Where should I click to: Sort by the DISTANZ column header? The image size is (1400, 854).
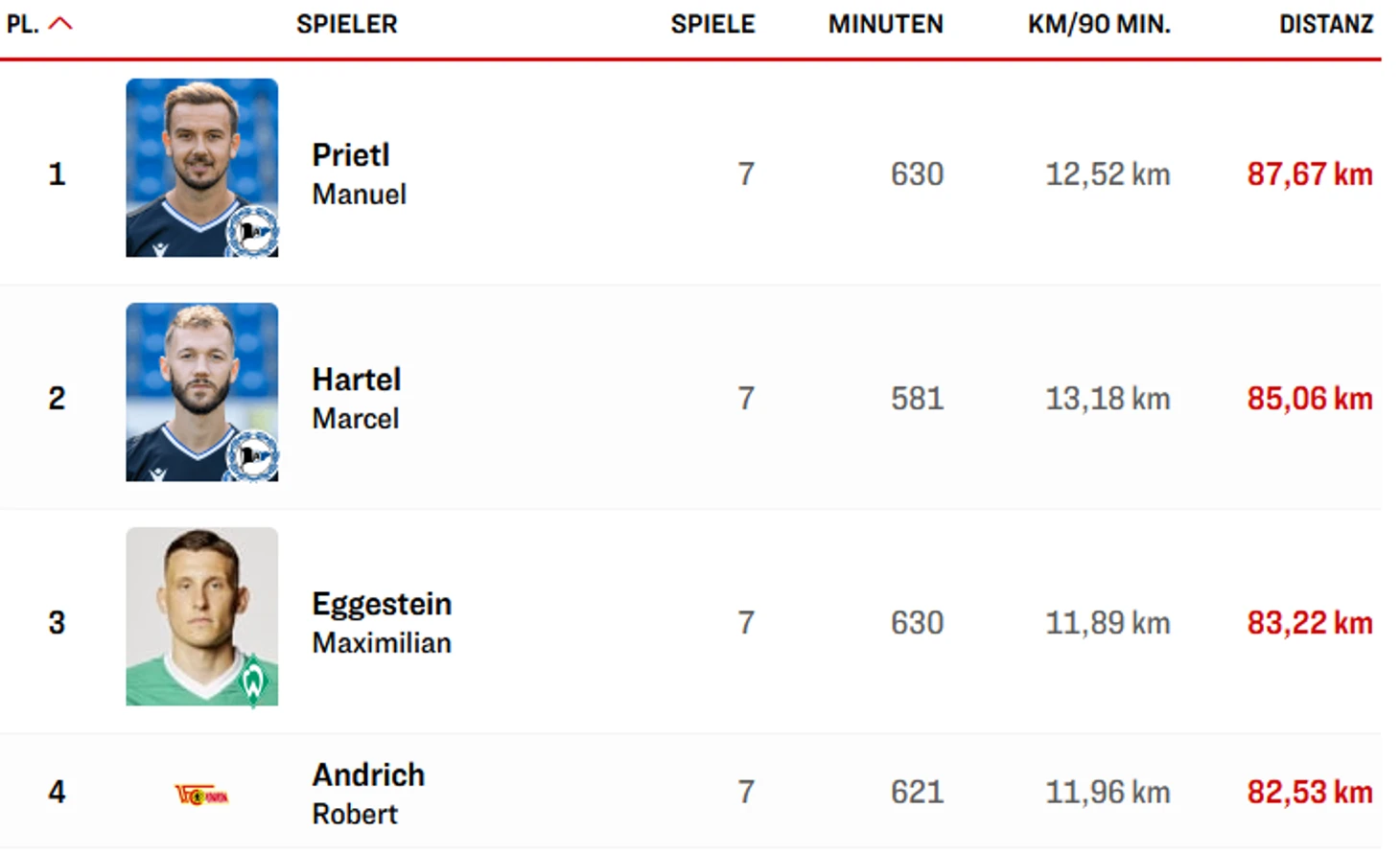[x=1326, y=24]
